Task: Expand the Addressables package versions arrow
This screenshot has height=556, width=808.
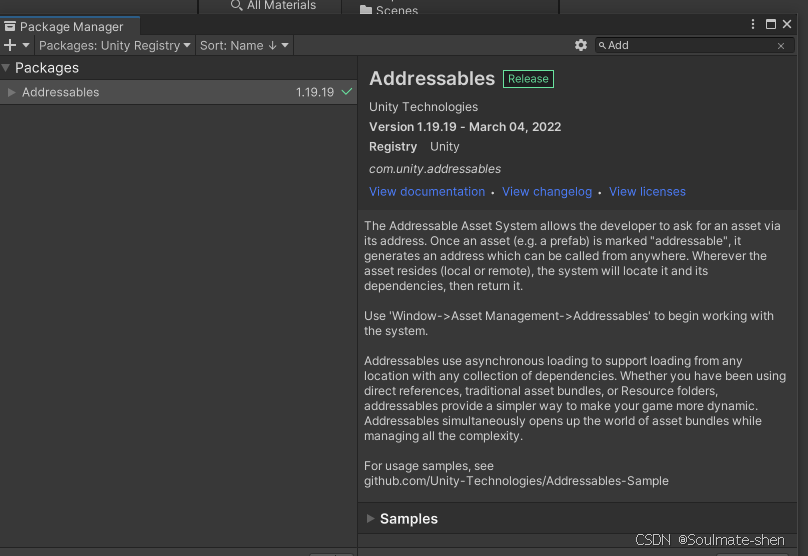Action: [11, 92]
